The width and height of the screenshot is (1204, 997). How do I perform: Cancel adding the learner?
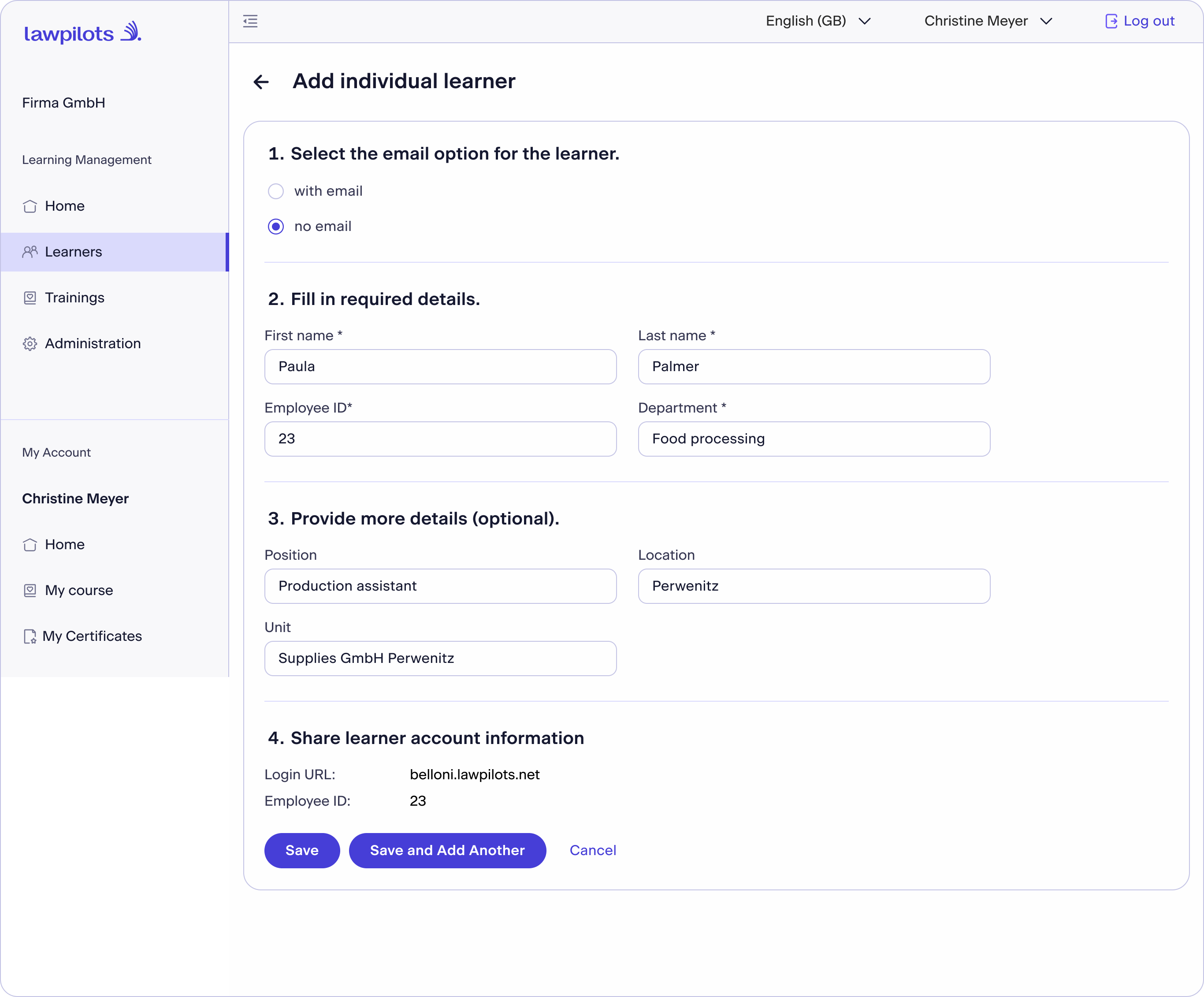click(593, 850)
